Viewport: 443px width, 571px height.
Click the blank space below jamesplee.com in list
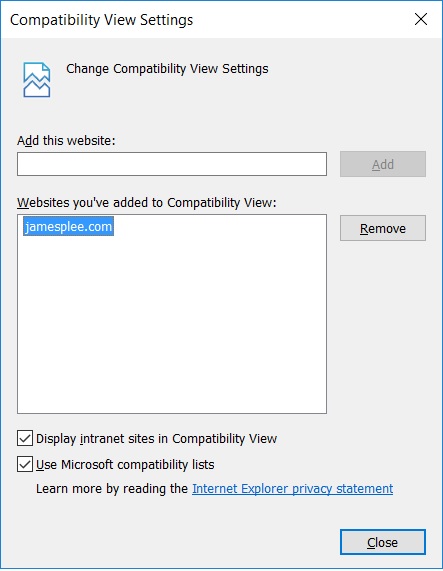172,324
